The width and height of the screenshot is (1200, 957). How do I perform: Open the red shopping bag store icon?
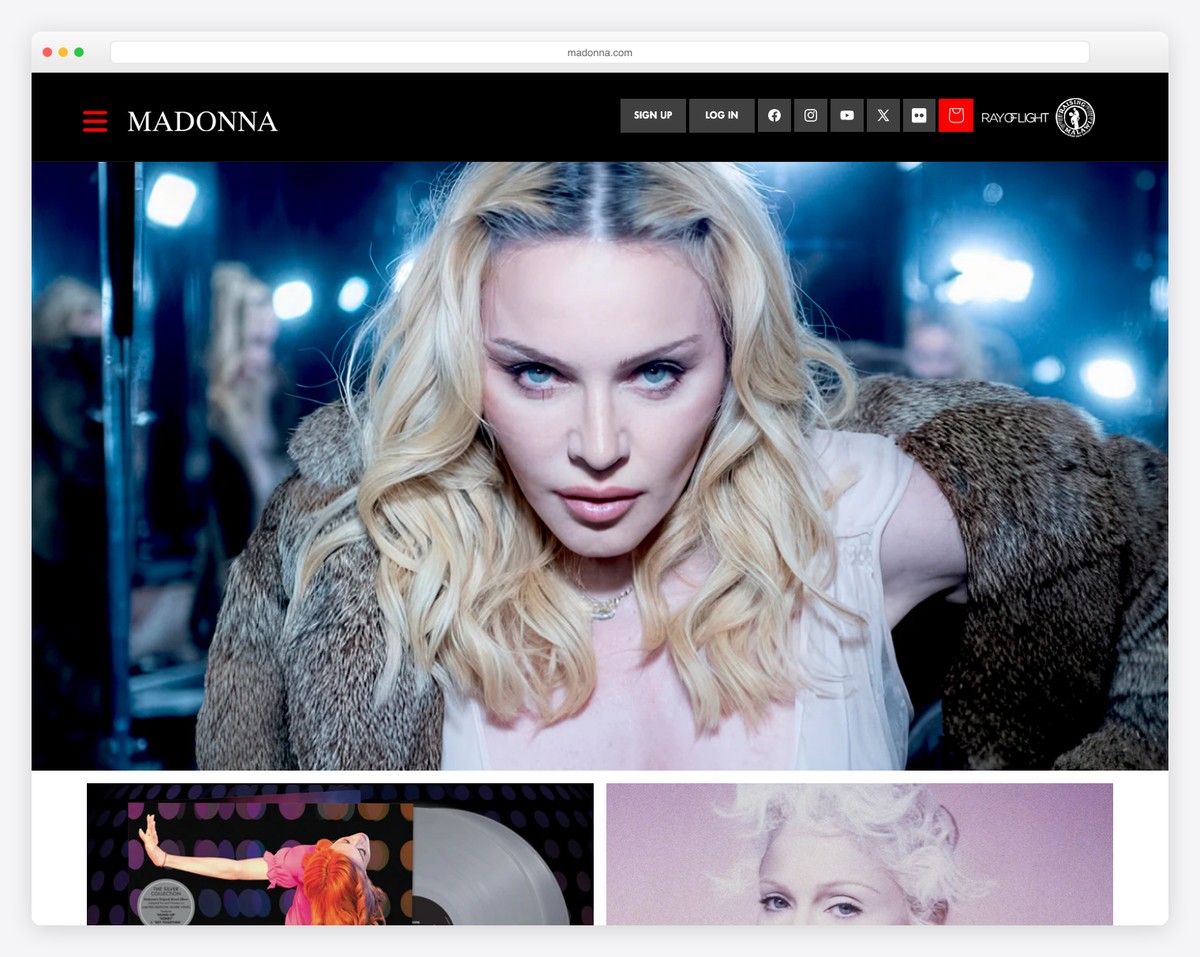point(956,115)
